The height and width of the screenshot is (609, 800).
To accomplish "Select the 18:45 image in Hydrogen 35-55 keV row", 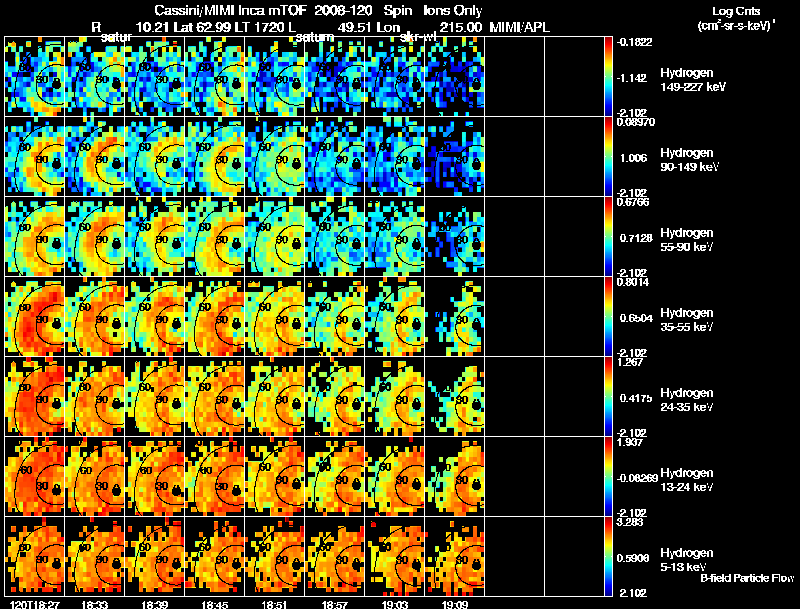I will (x=215, y=317).
